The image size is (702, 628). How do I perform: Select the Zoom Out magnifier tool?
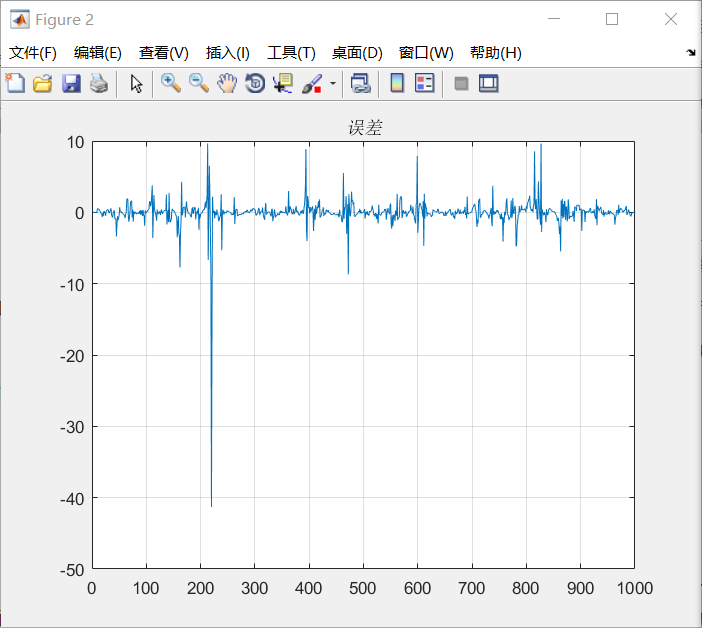point(199,84)
